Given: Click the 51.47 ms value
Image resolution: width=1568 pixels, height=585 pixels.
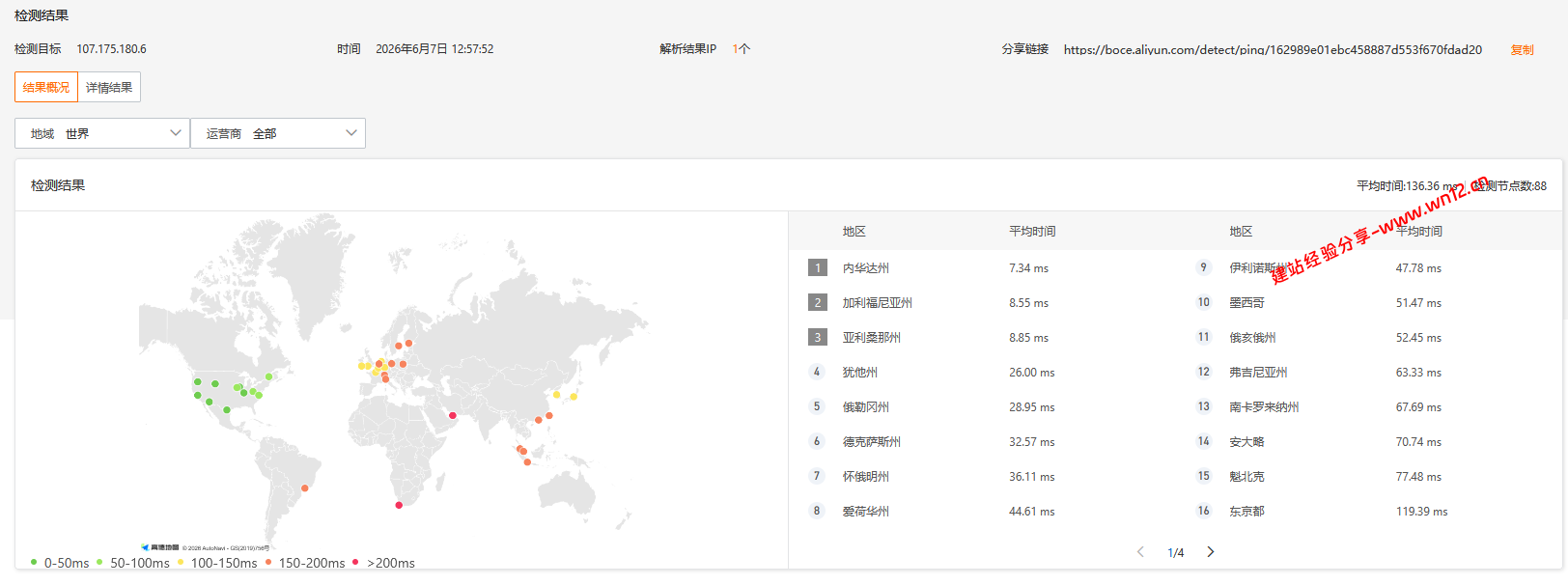Looking at the screenshot, I should coord(1418,303).
